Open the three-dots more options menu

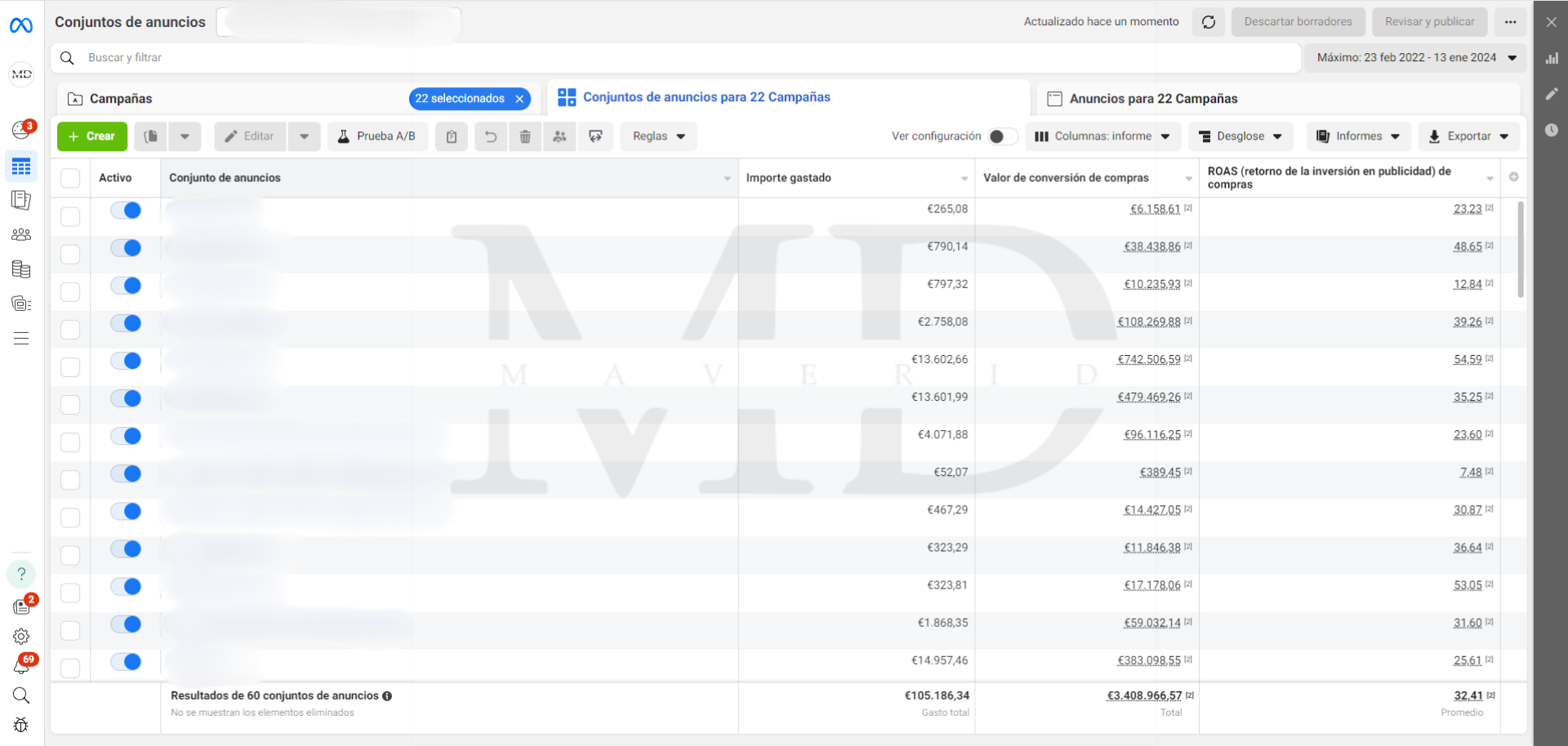click(x=1510, y=22)
